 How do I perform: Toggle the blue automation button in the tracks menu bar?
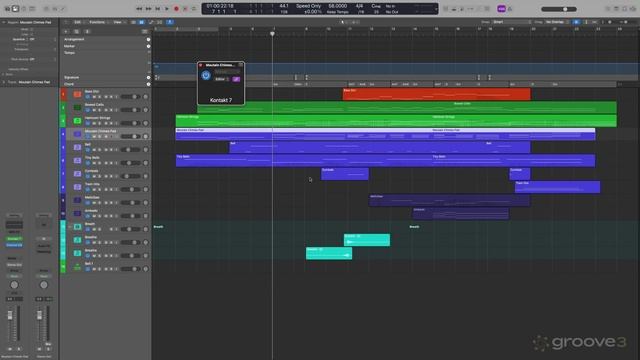pyautogui.click(x=170, y=22)
